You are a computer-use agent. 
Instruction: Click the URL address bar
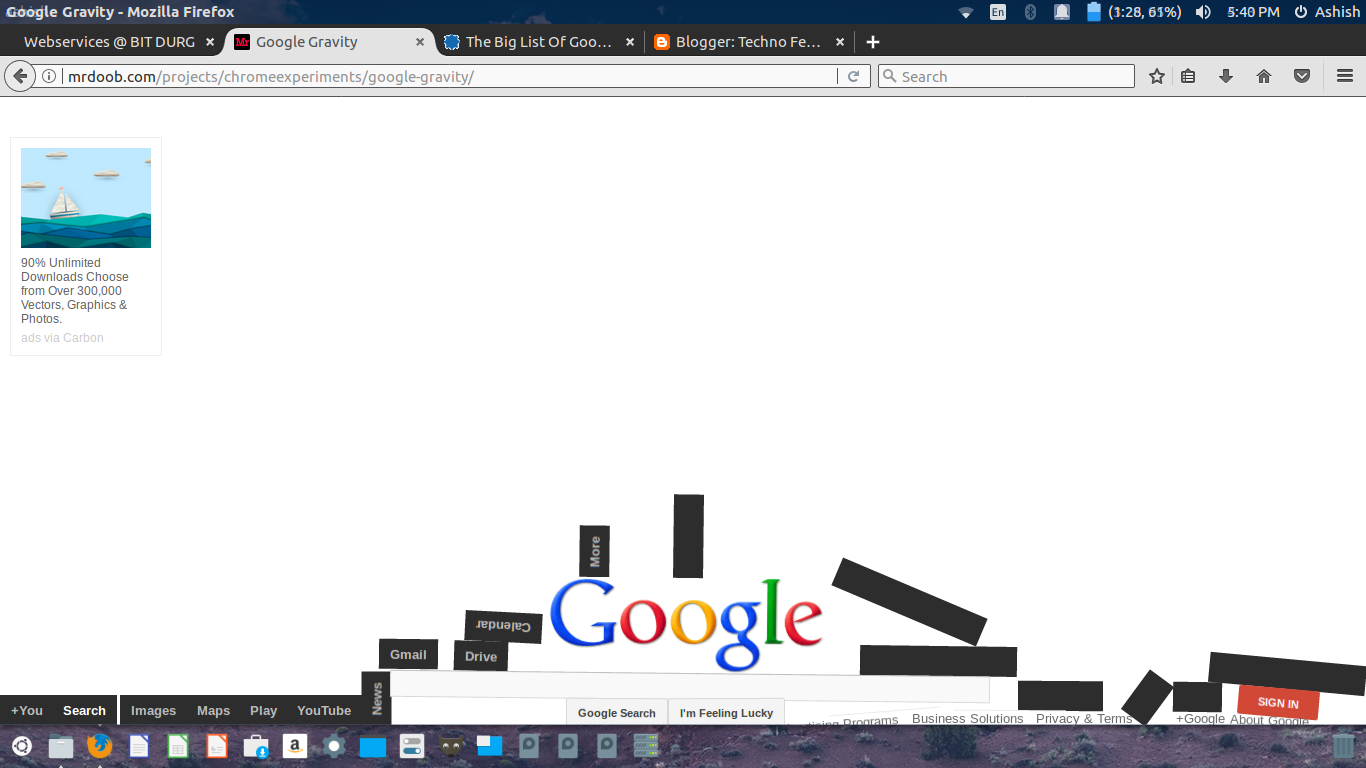[450, 76]
